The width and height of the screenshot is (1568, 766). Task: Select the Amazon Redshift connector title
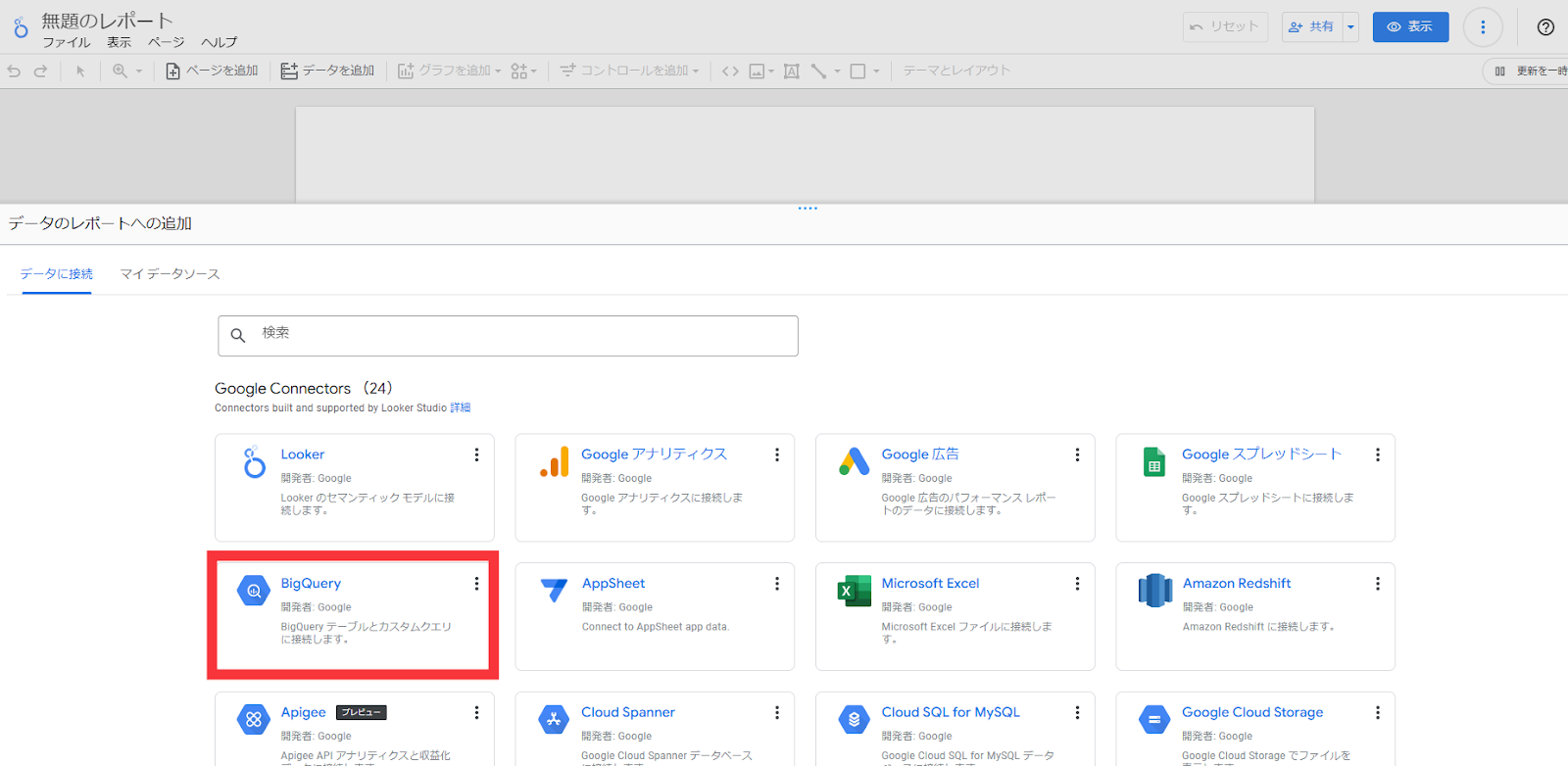(1237, 584)
